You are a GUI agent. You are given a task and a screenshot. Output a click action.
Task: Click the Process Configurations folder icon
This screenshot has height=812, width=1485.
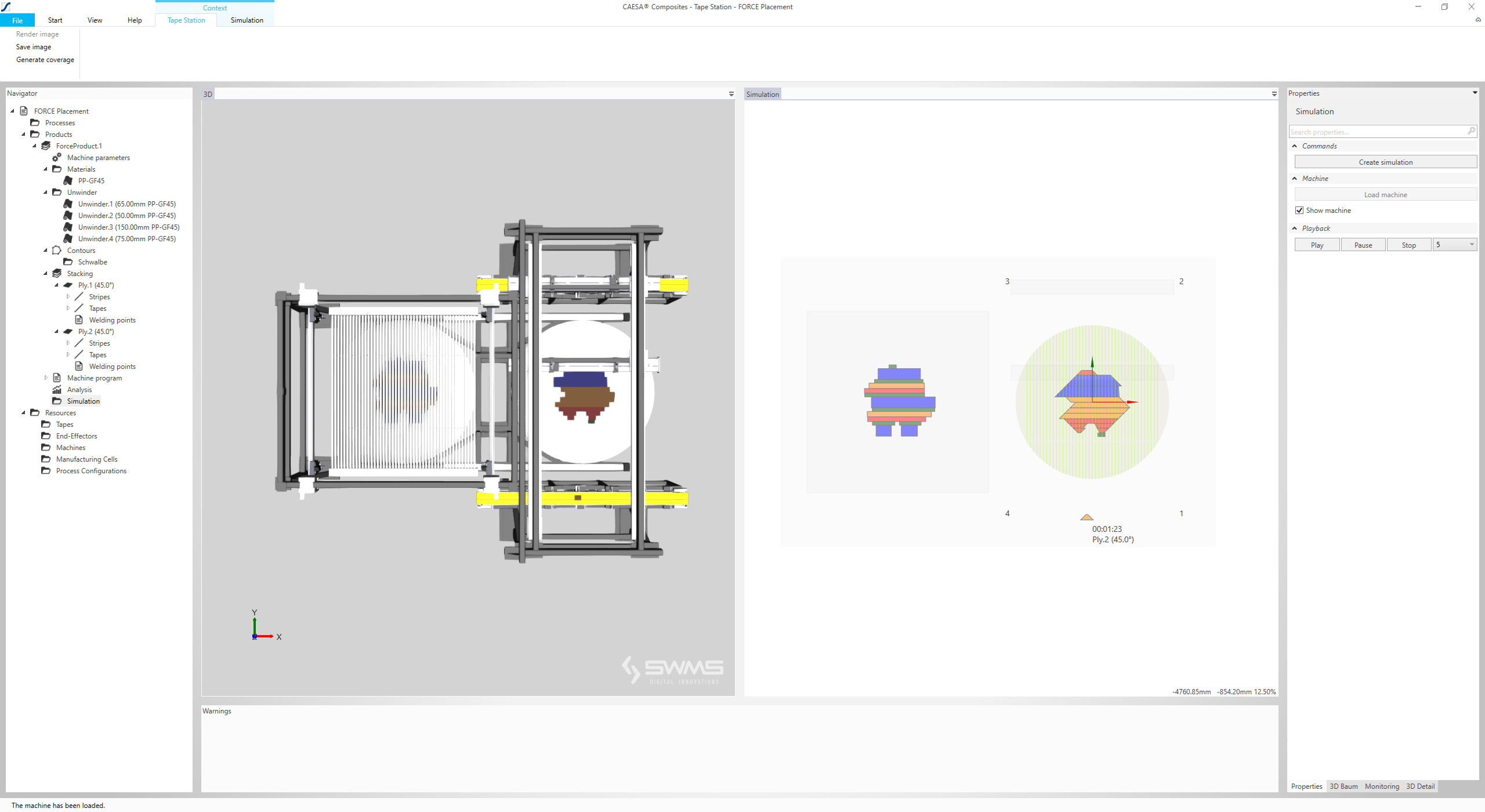pyautogui.click(x=46, y=470)
